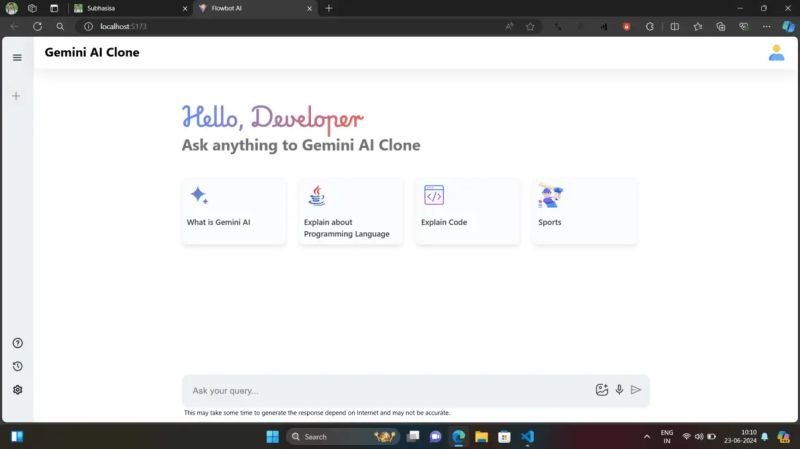Image resolution: width=800 pixels, height=449 pixels.
Task: Open Visual Studio Code from the taskbar
Action: (527, 437)
